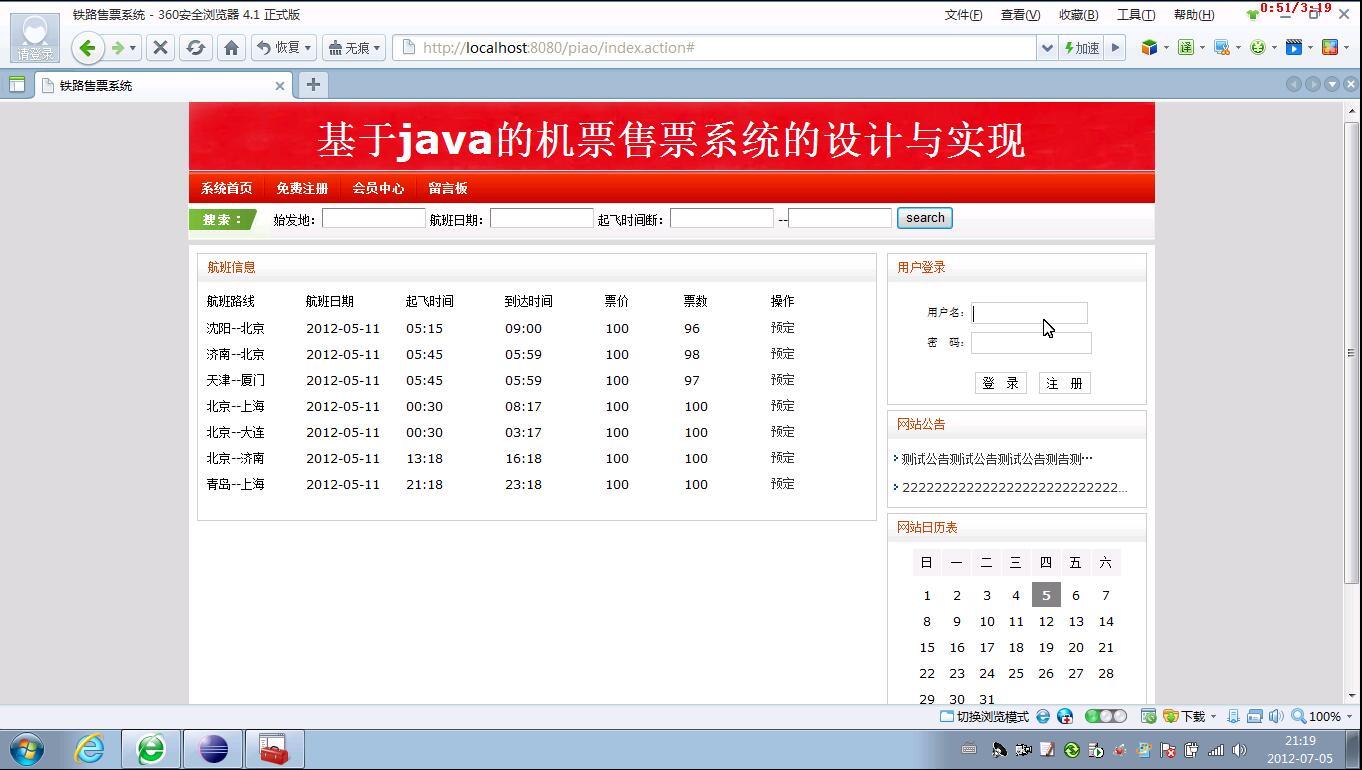Open the 工具(T) menu
This screenshot has width=1362, height=770.
[x=1136, y=15]
